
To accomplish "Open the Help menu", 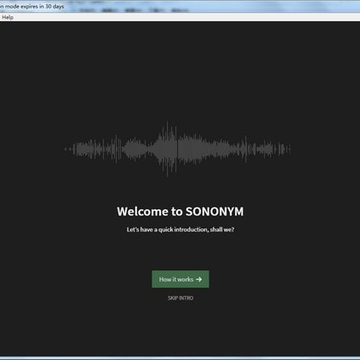I will [x=7, y=17].
